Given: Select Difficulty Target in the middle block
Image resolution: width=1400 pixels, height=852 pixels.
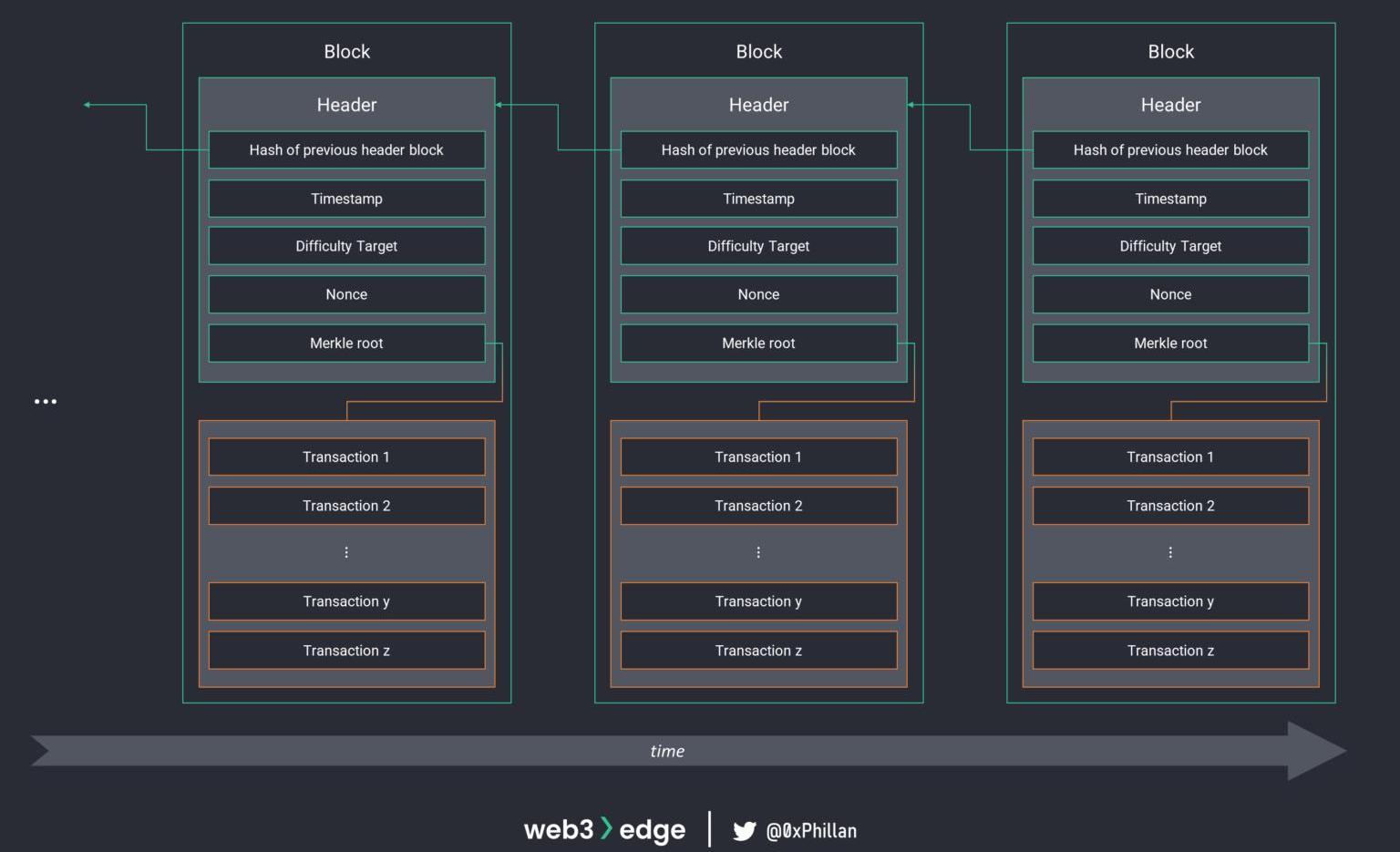Looking at the screenshot, I should coord(758,246).
